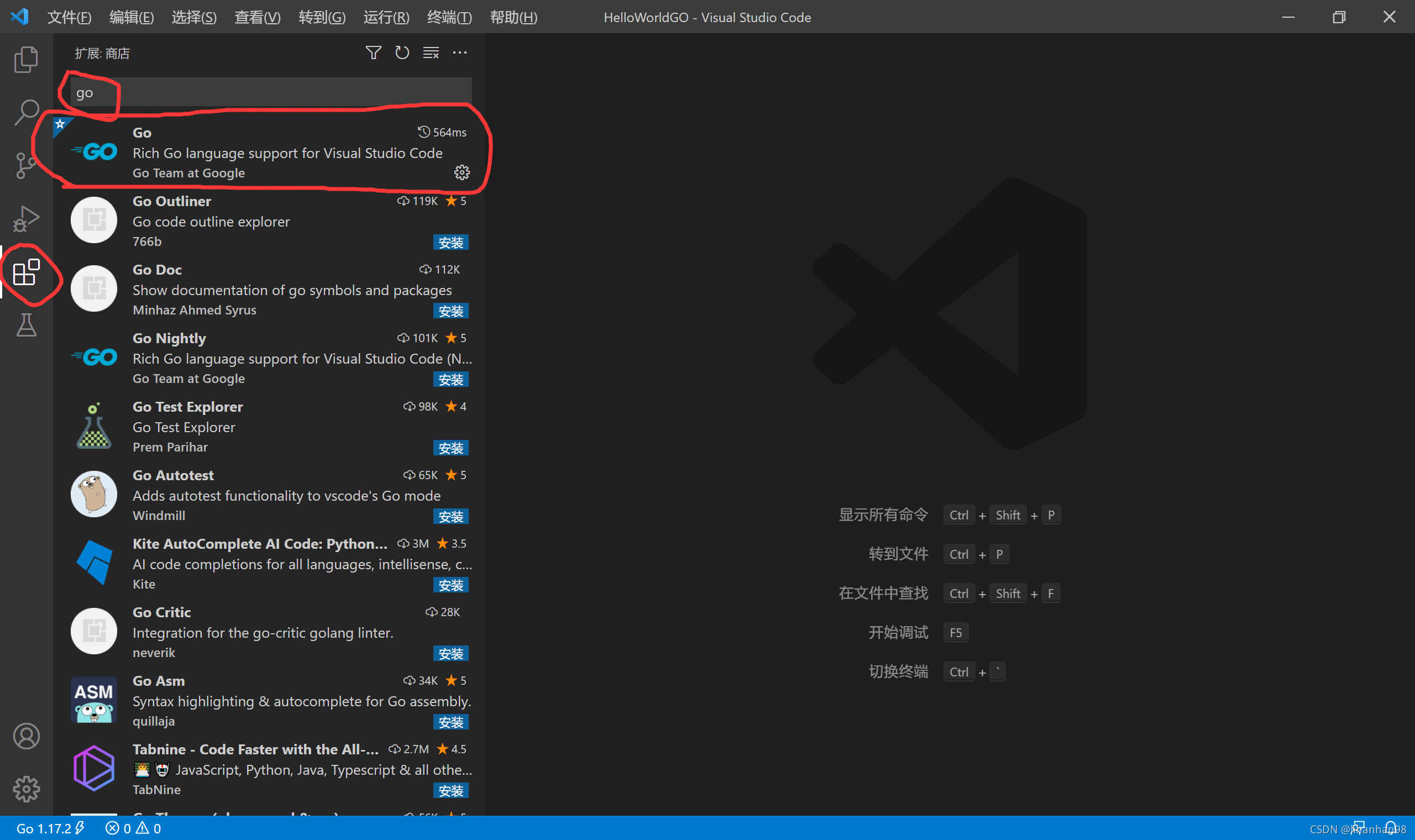
Task: Clear the extension search results
Action: coord(431,53)
